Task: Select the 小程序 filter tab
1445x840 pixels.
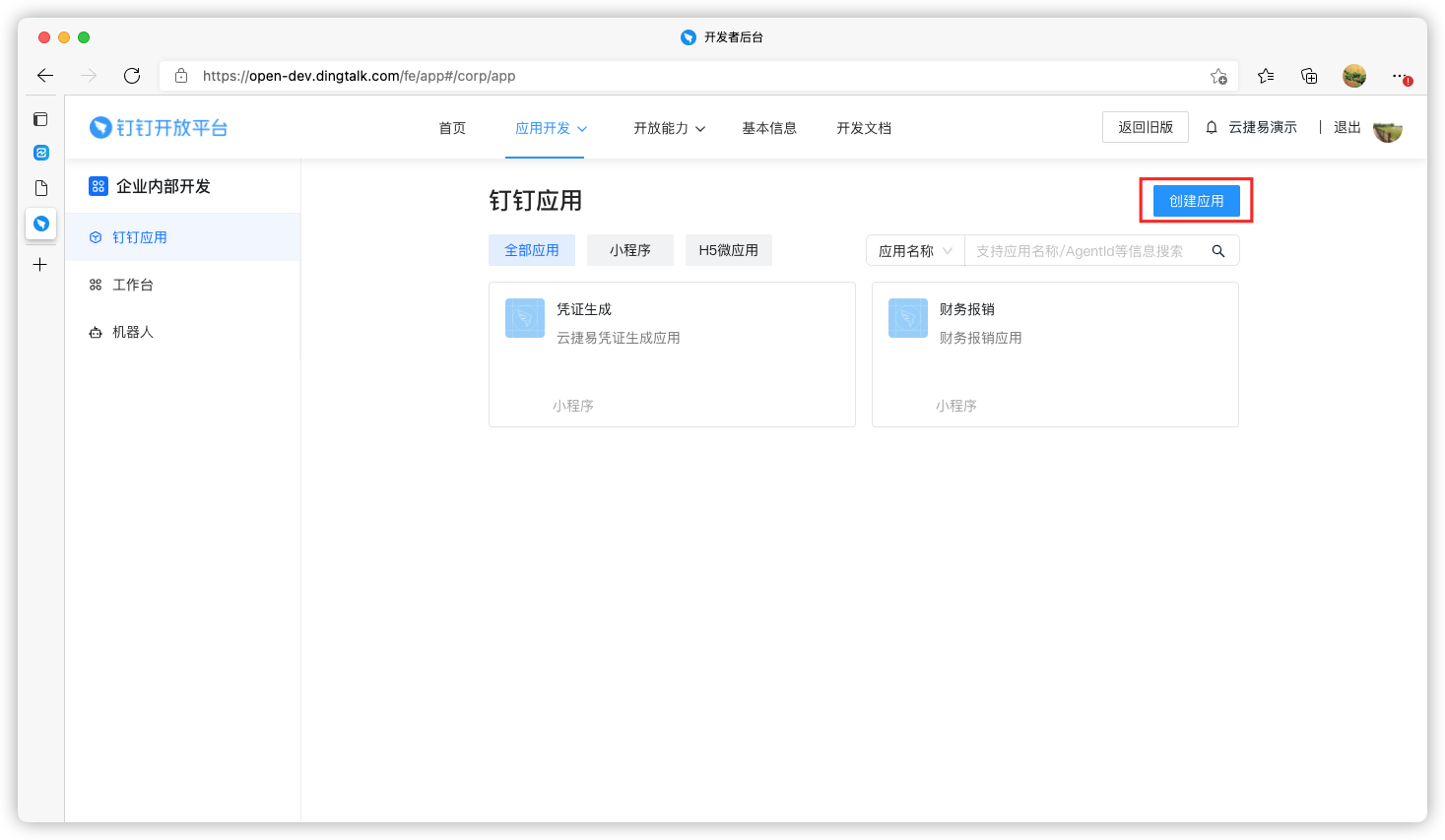Action: pos(630,250)
